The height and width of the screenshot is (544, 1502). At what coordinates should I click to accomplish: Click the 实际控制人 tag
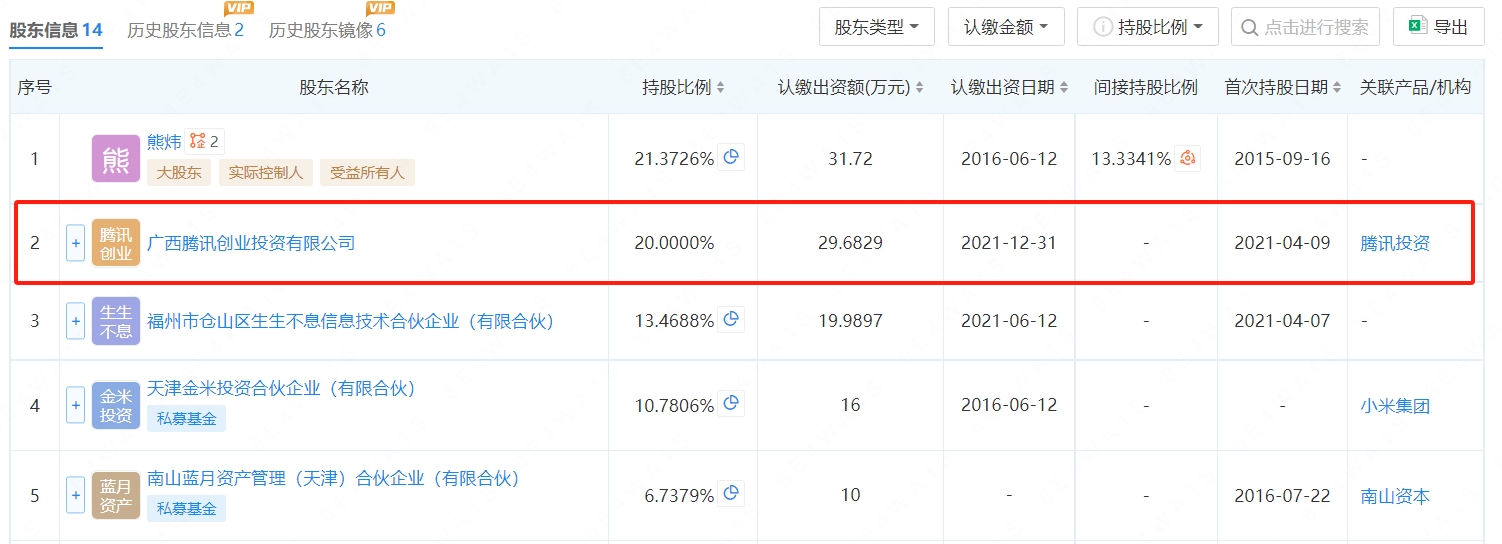point(265,172)
